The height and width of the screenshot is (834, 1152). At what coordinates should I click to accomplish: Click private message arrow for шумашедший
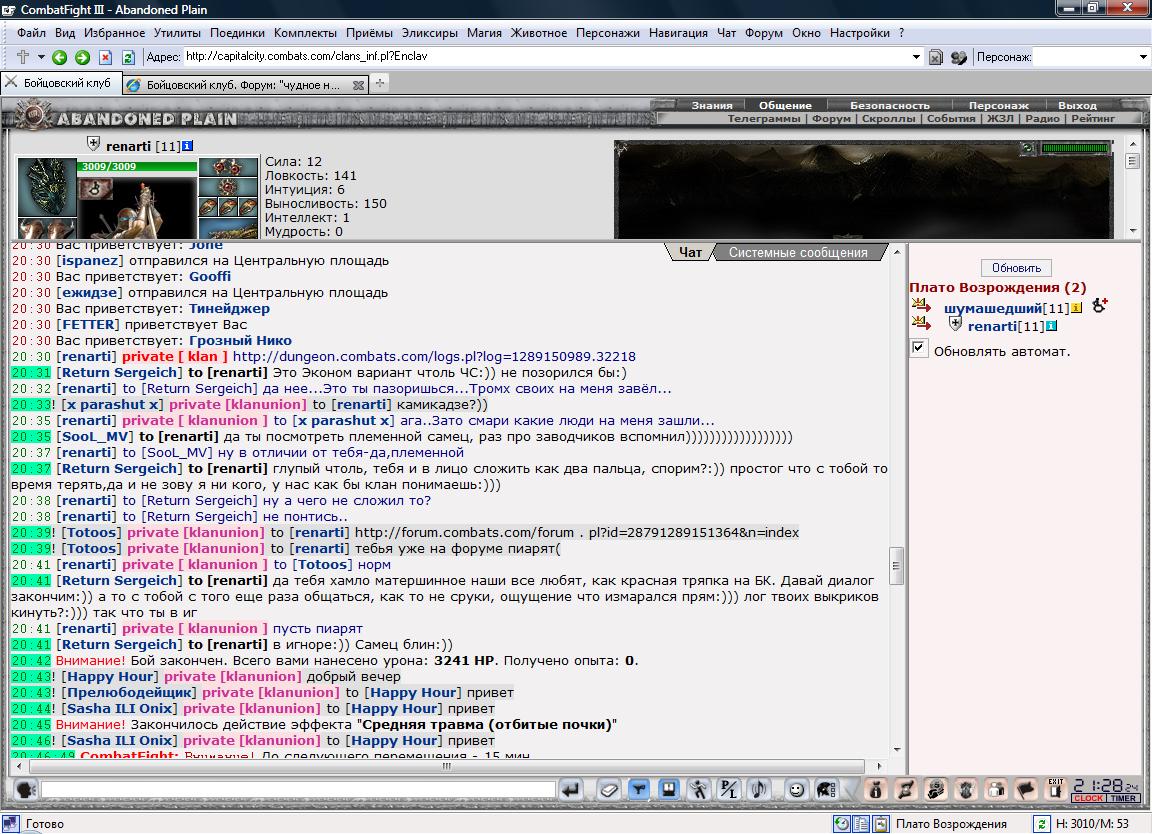coord(921,305)
